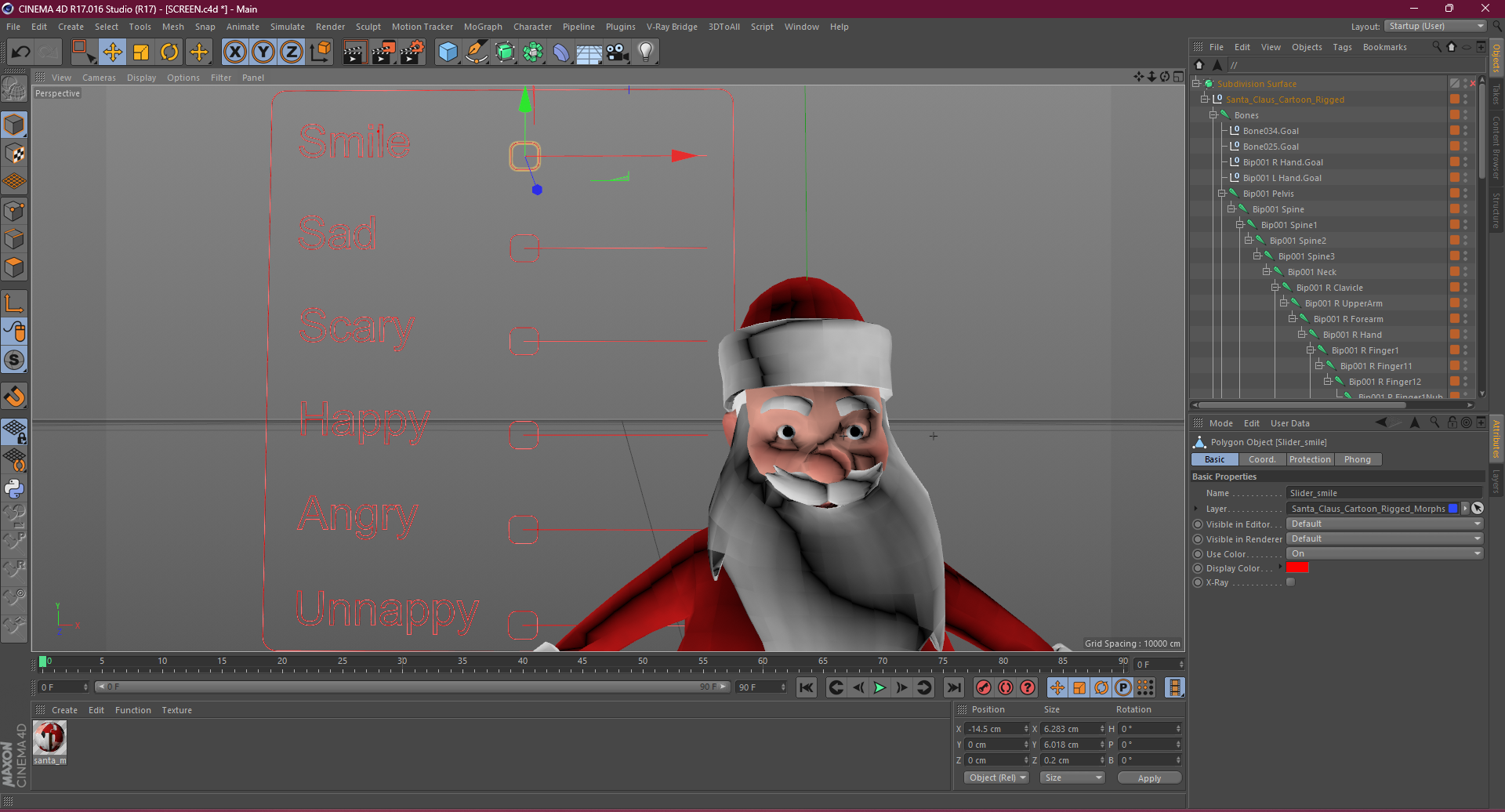Click the Apply coordinates button
This screenshot has height=812, width=1505.
coord(1149,778)
